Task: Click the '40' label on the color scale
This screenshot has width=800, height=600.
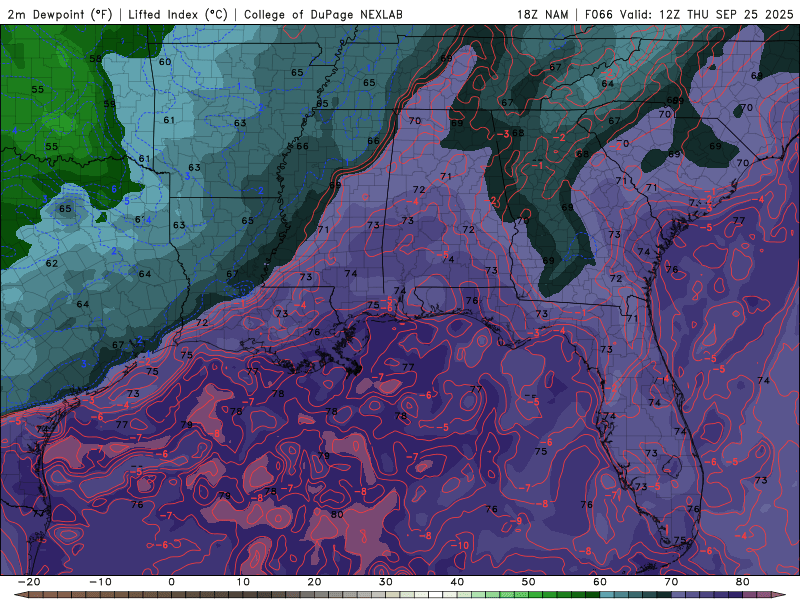Action: click(457, 582)
